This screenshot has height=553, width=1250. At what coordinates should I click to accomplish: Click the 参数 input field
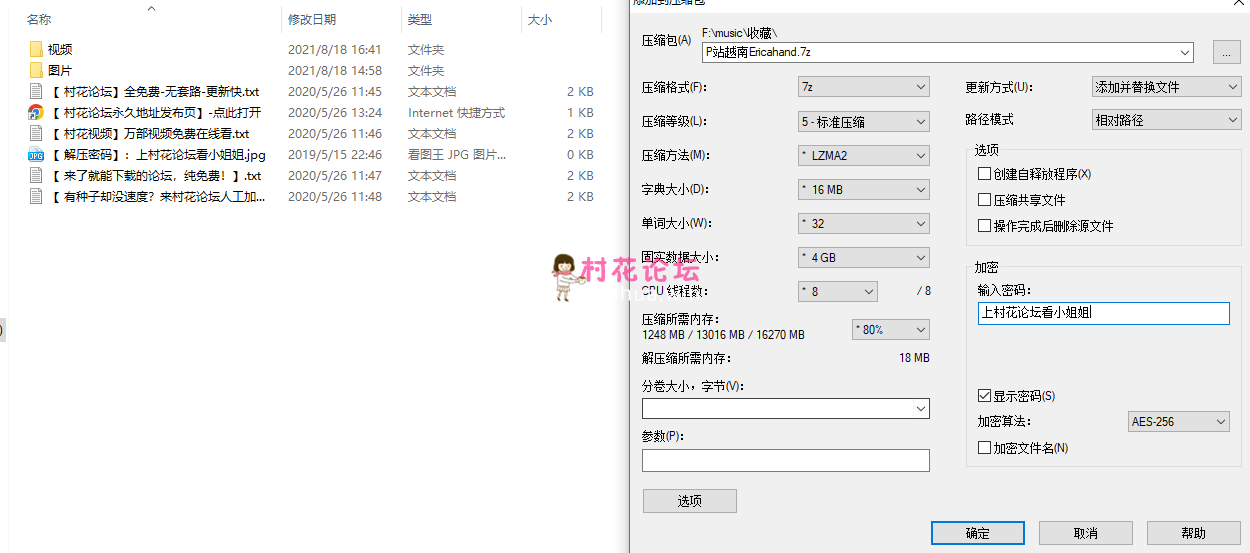[786, 460]
